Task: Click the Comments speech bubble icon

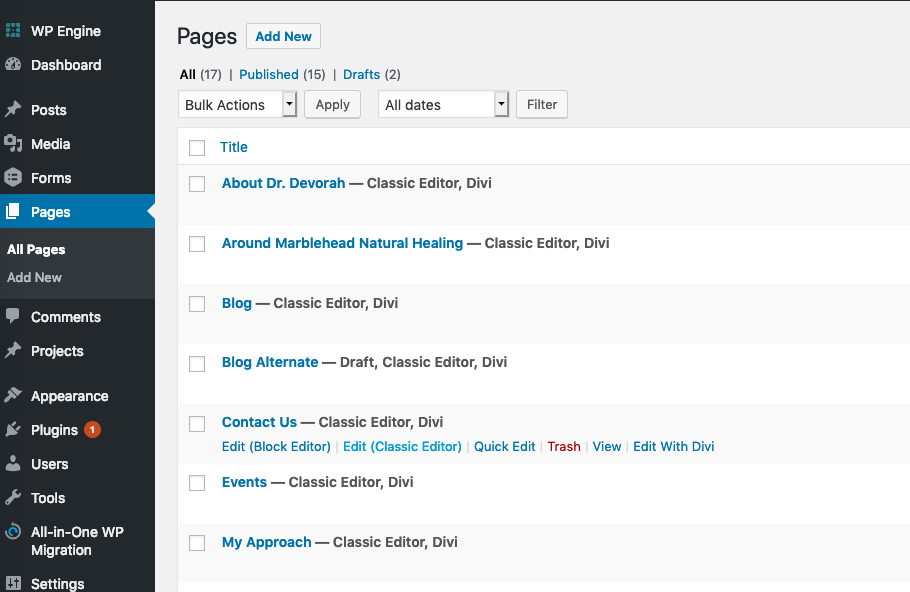Action: tap(13, 316)
